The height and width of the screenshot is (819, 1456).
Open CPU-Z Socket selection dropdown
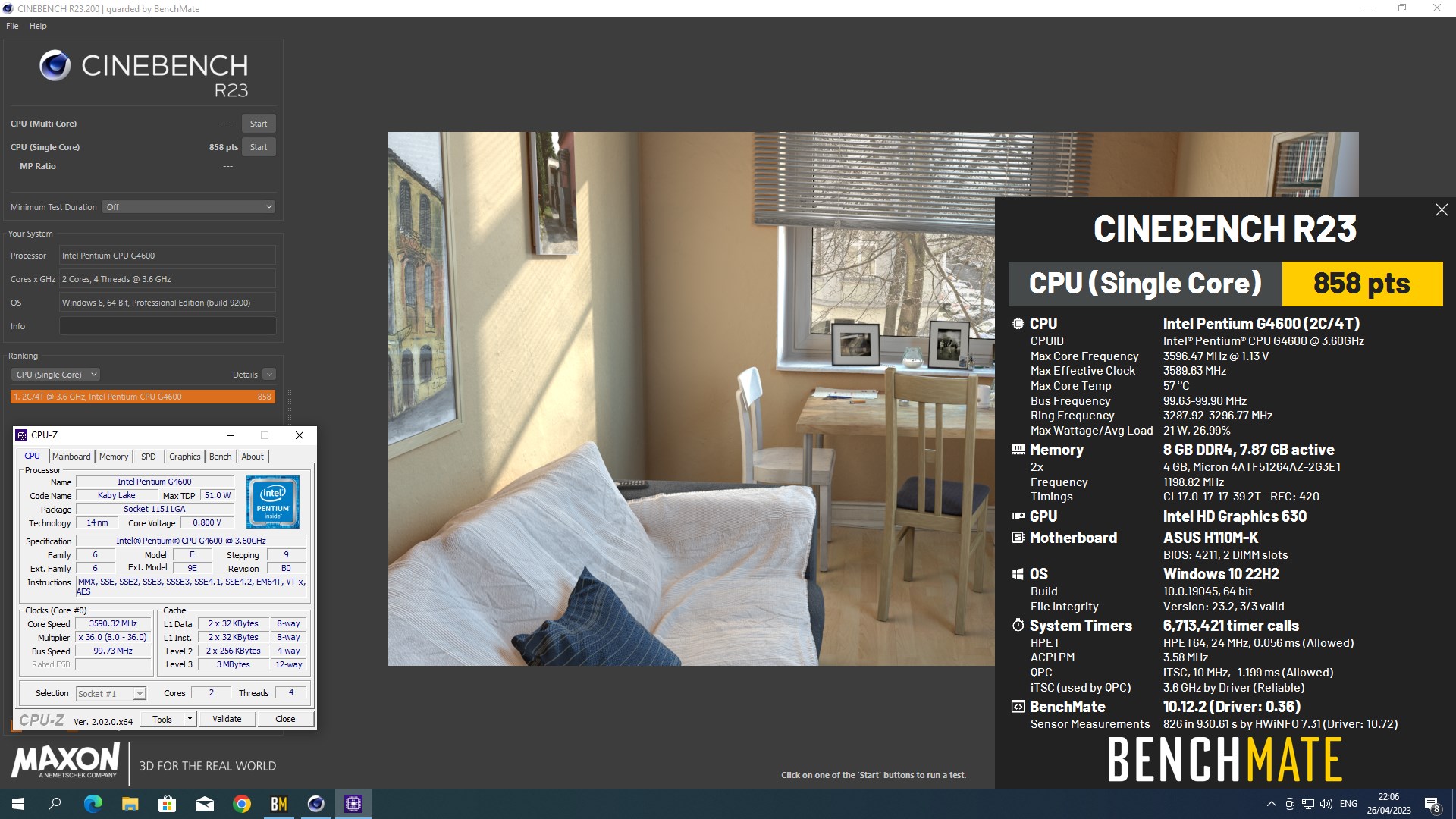pos(111,694)
